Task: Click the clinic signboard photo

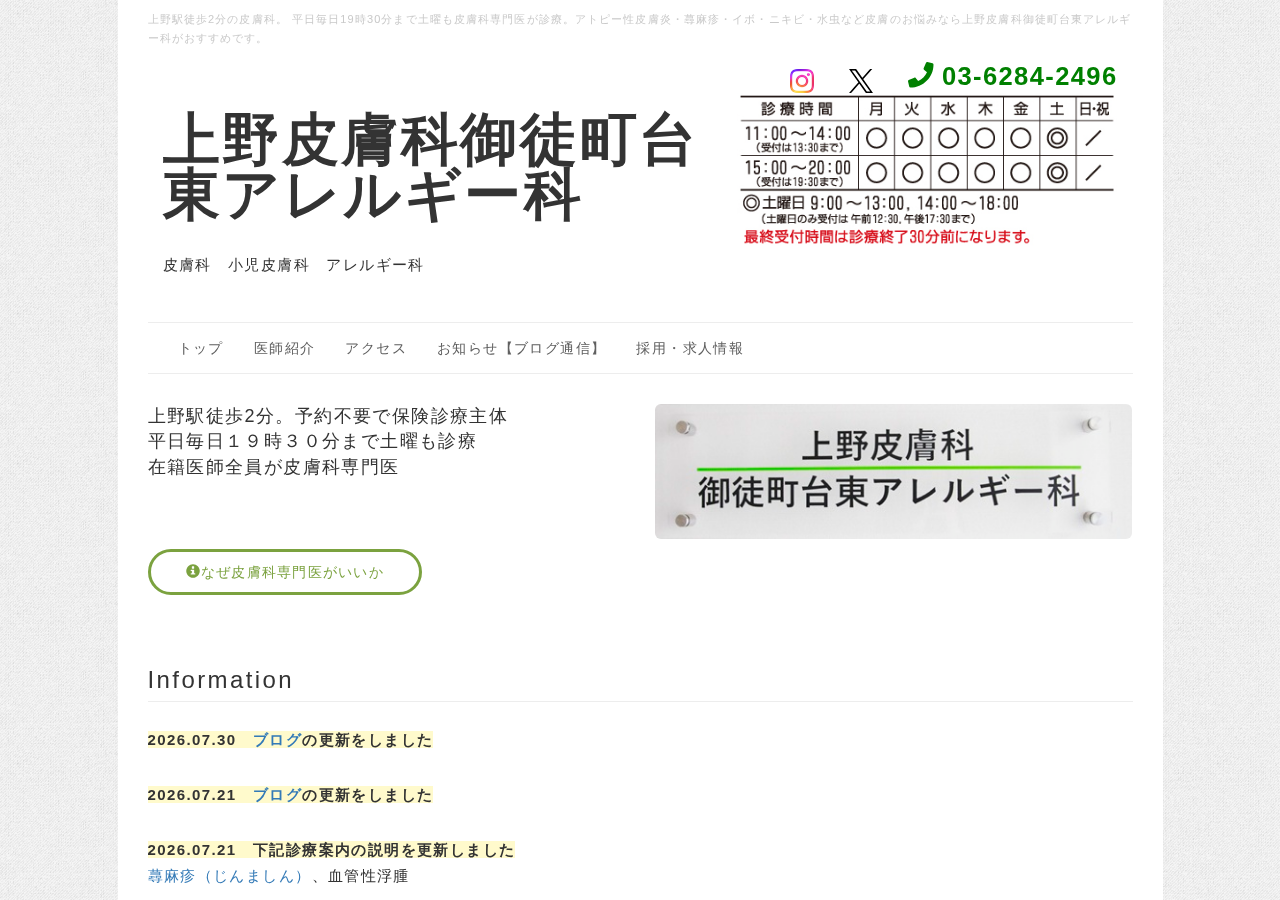Action: (893, 471)
